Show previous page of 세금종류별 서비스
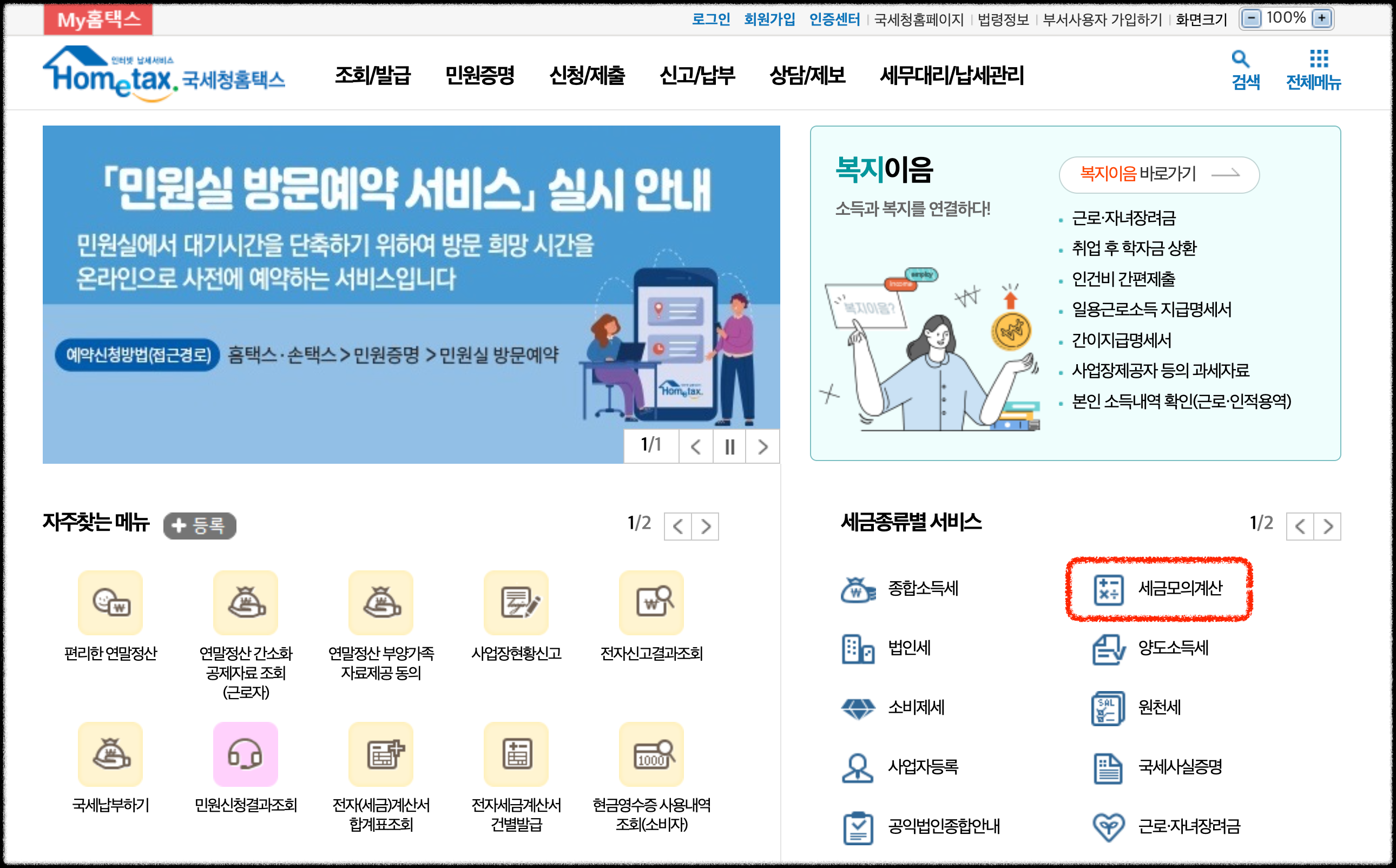This screenshot has width=1396, height=868. point(1300,526)
